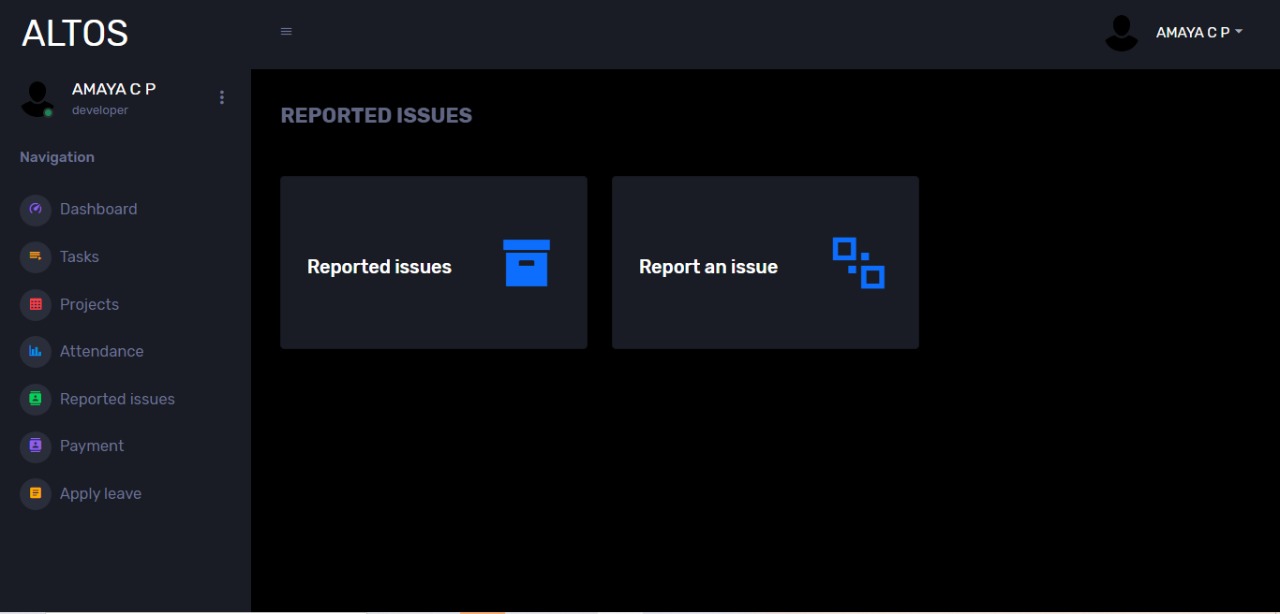The height and width of the screenshot is (614, 1280).
Task: Click the blue squares Report an issue icon
Action: (858, 263)
